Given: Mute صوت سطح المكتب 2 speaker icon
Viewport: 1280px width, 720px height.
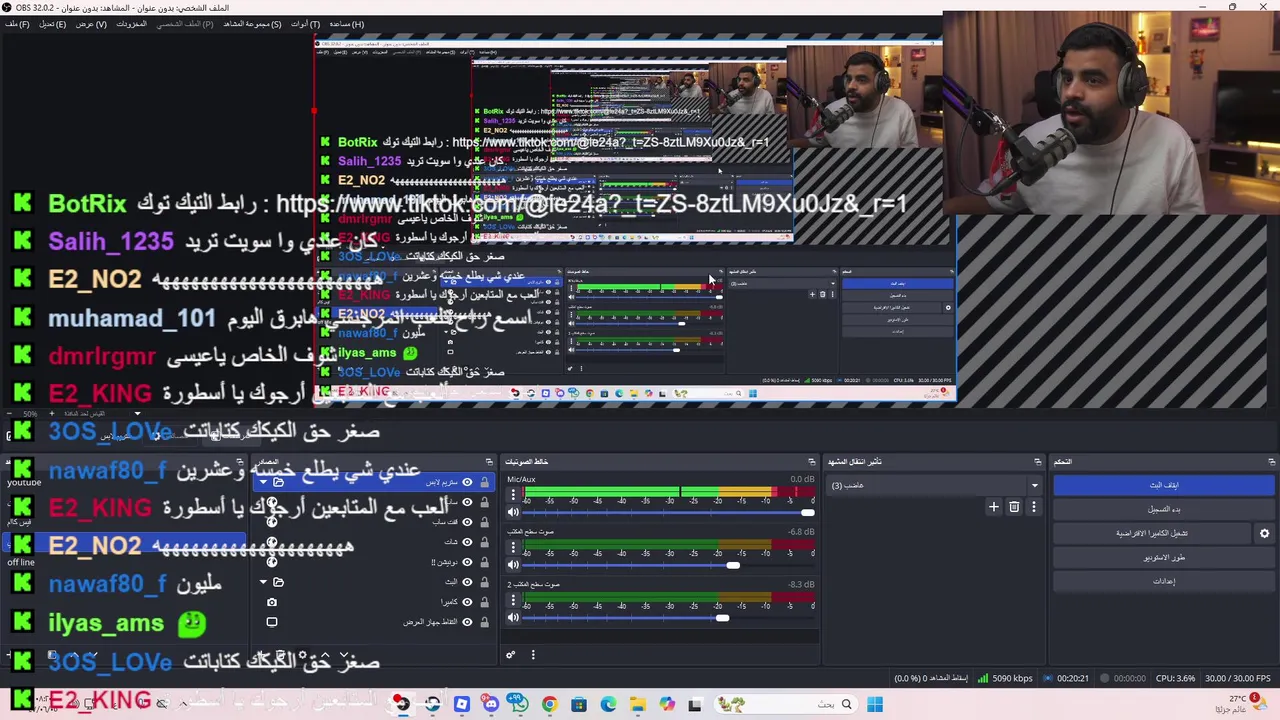Looking at the screenshot, I should pos(514,618).
